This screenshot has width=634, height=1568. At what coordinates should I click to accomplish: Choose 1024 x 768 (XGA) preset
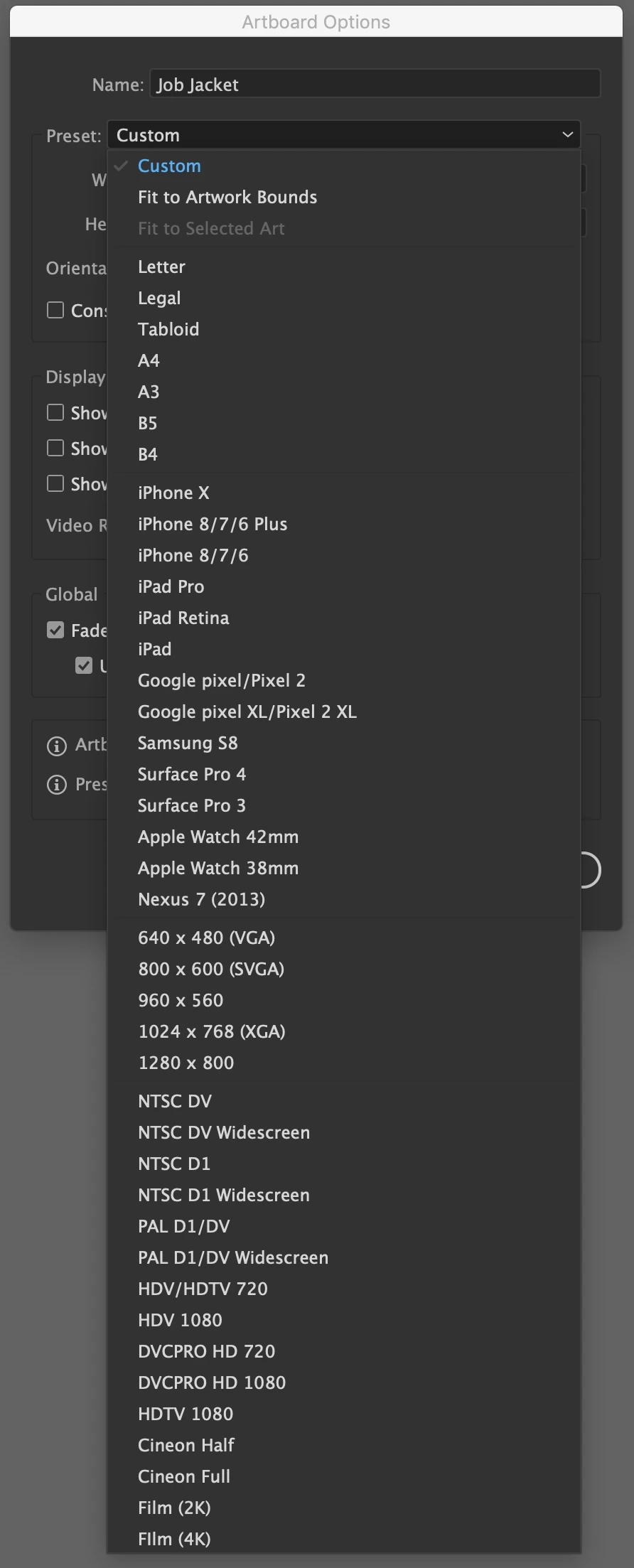[x=344, y=1031]
